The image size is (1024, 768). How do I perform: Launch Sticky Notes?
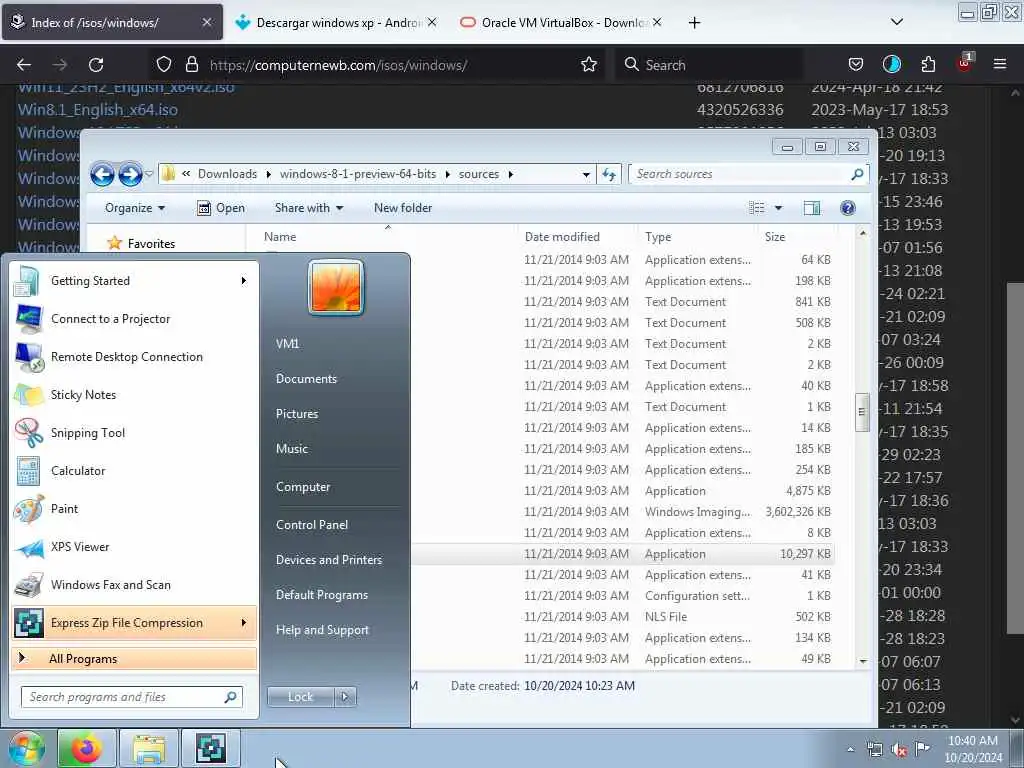point(134,394)
